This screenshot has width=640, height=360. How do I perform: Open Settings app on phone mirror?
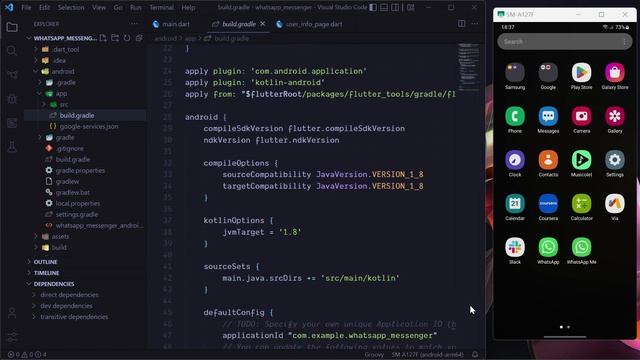[615, 164]
